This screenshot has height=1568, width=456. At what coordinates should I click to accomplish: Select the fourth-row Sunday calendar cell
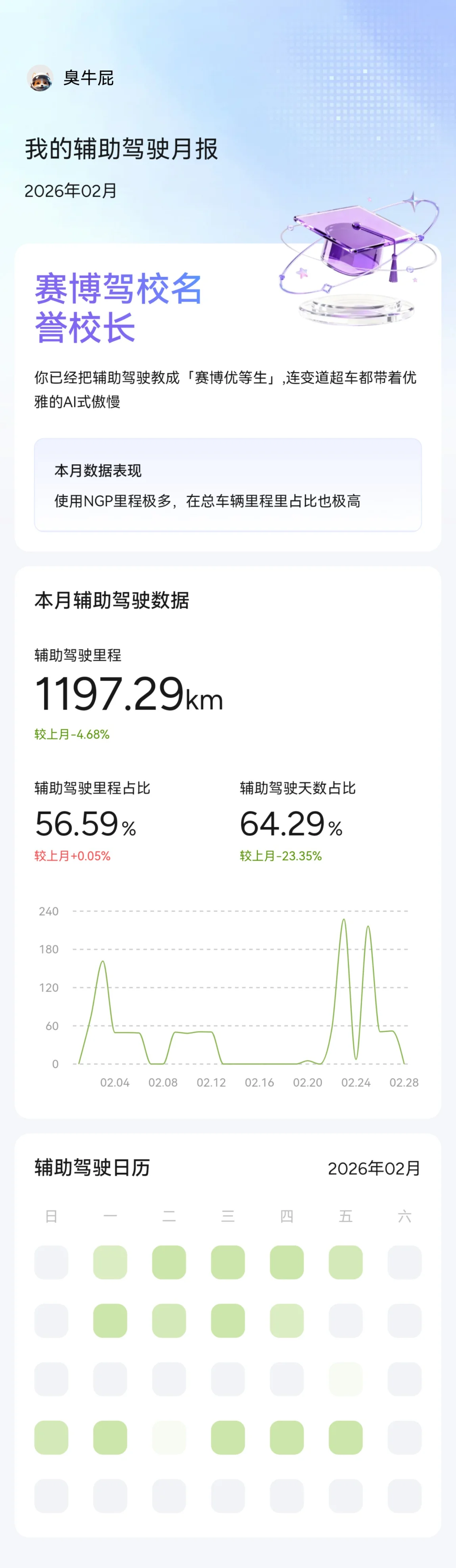pos(51,1438)
